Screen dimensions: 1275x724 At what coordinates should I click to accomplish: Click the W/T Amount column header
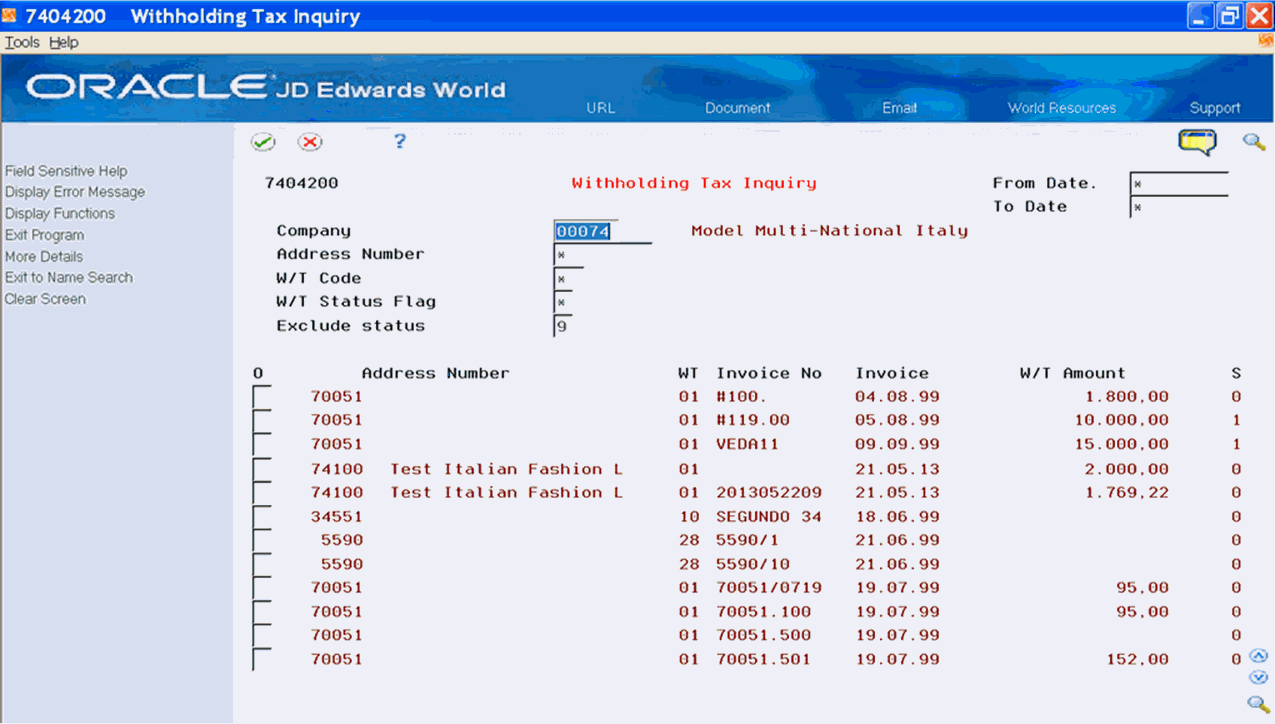[1072, 373]
